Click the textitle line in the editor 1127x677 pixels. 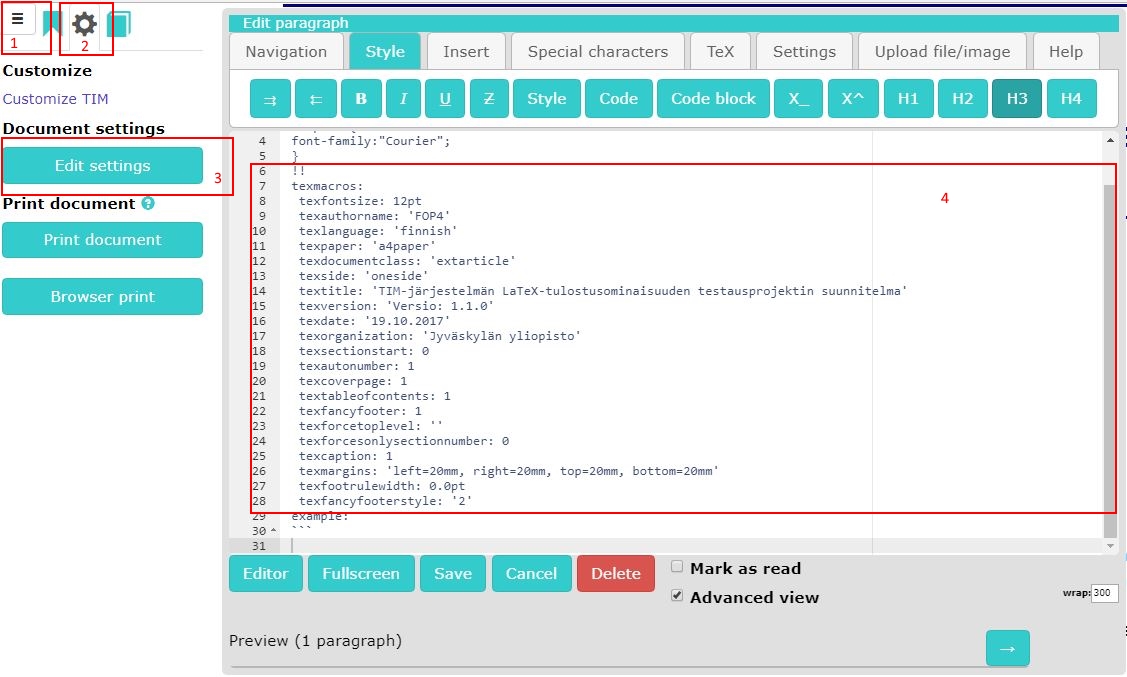pyautogui.click(x=602, y=291)
